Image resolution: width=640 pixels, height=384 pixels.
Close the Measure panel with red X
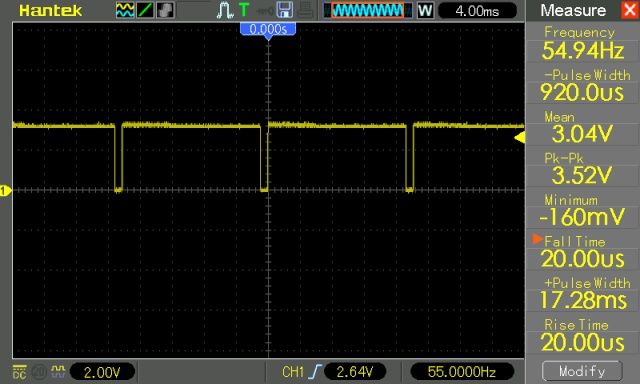(x=630, y=10)
